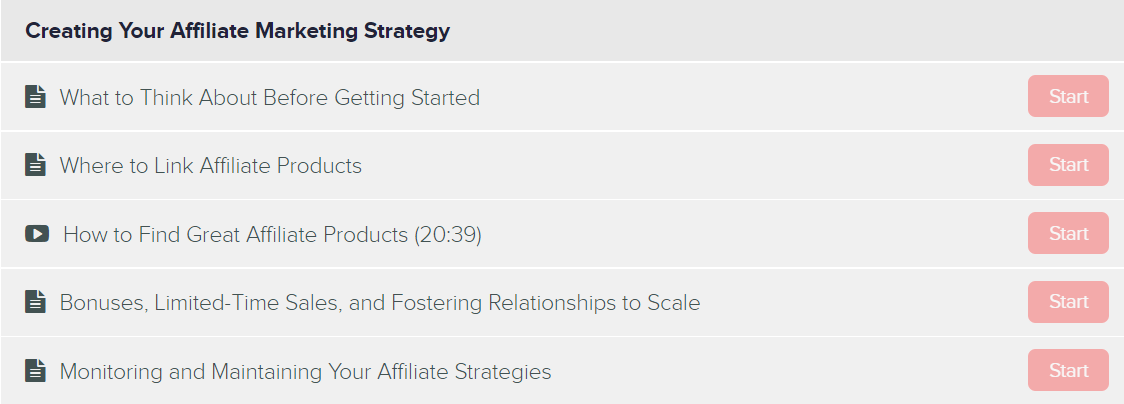Start the How to Find Great Affiliate Products video
Viewport: 1124px width, 404px height.
(x=1068, y=234)
